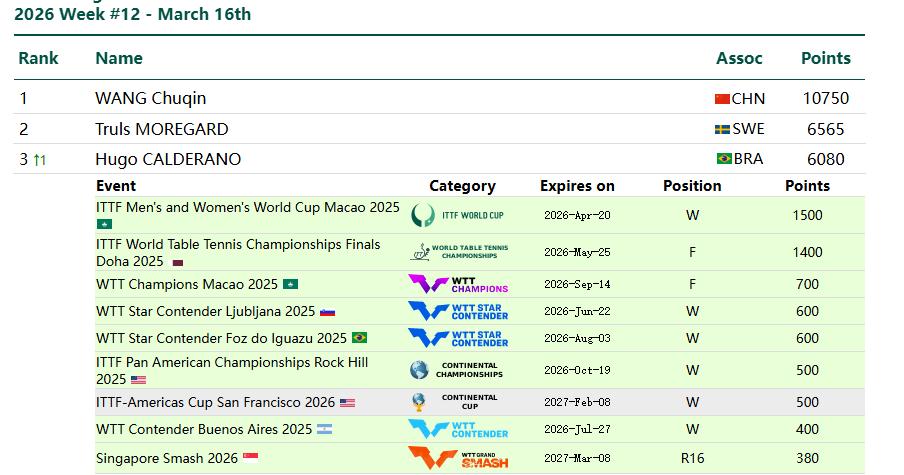This screenshot has width=904, height=475.
Task: Collapse Hugo CALDERANO's event details
Action: tap(168, 159)
